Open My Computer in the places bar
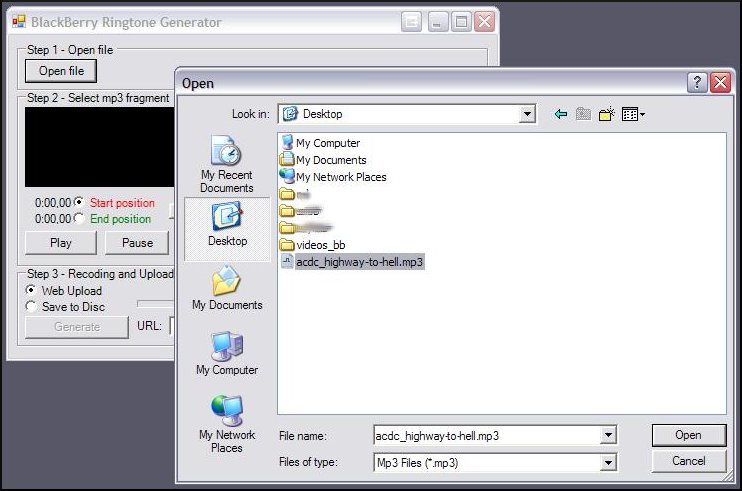Image resolution: width=742 pixels, height=491 pixels. (x=227, y=354)
